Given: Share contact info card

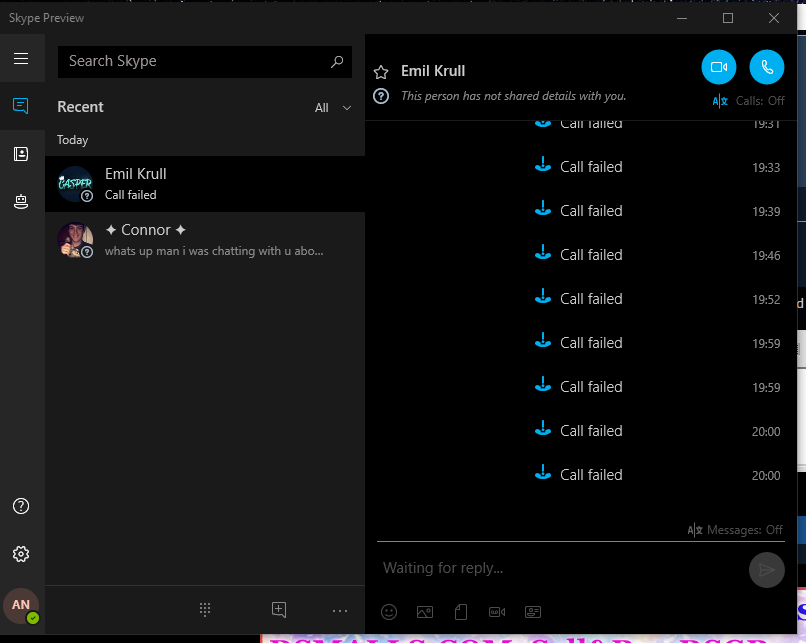Looking at the screenshot, I should pos(533,612).
